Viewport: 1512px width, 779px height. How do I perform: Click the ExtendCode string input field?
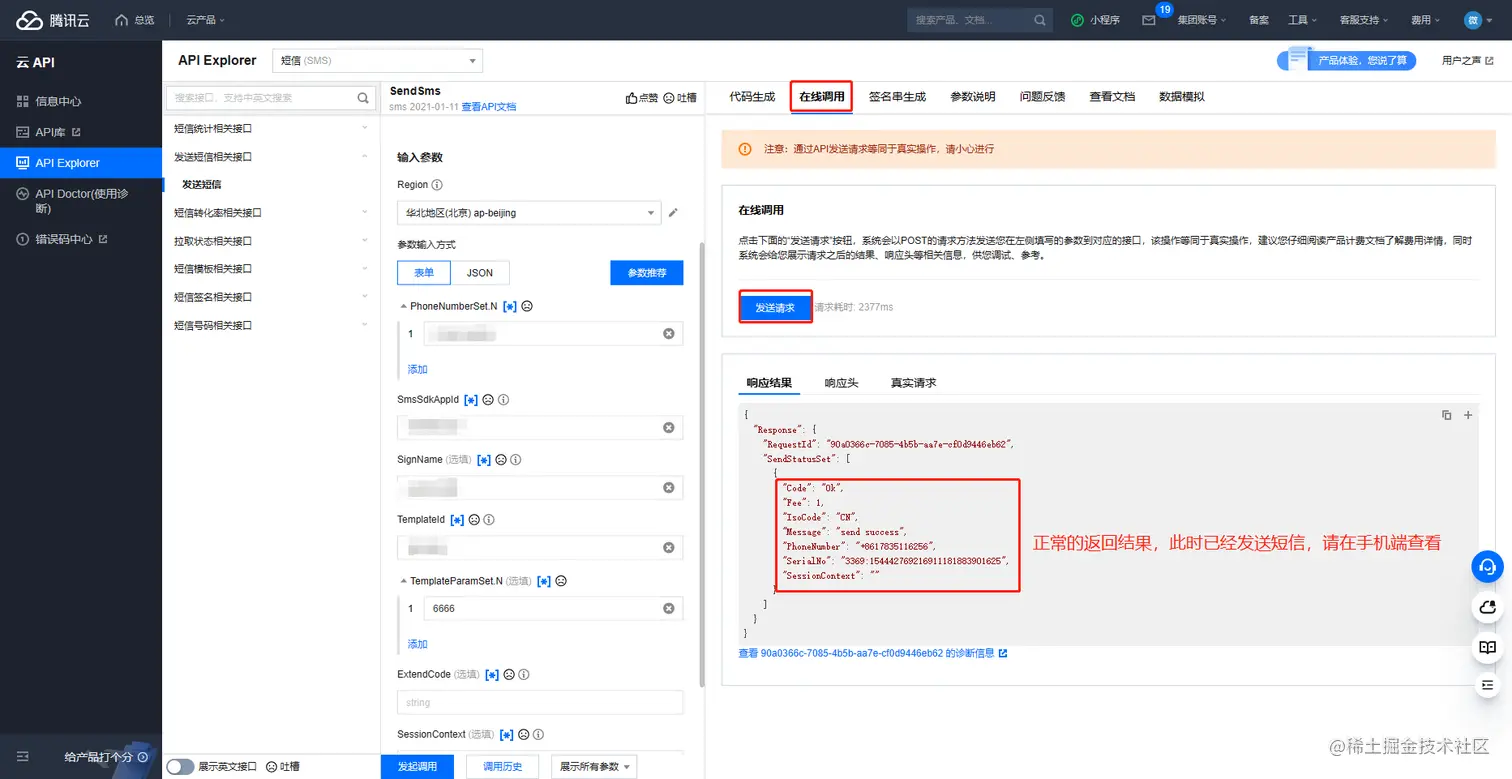(540, 702)
